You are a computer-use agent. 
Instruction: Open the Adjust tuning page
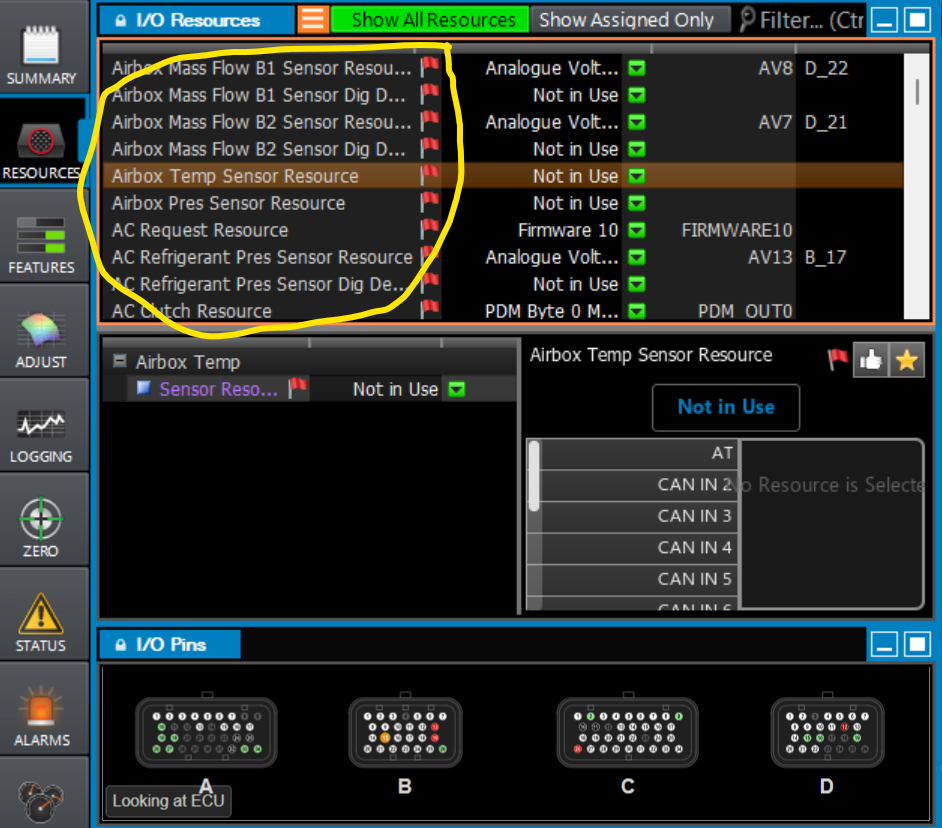[41, 340]
